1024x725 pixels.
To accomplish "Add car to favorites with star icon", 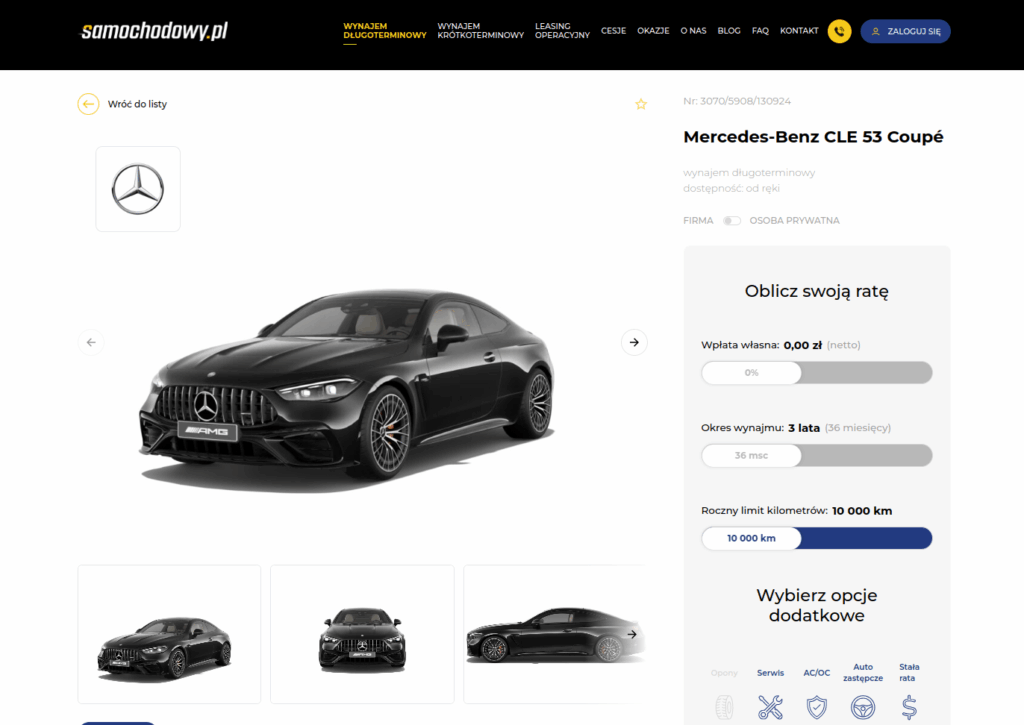I will pos(641,104).
